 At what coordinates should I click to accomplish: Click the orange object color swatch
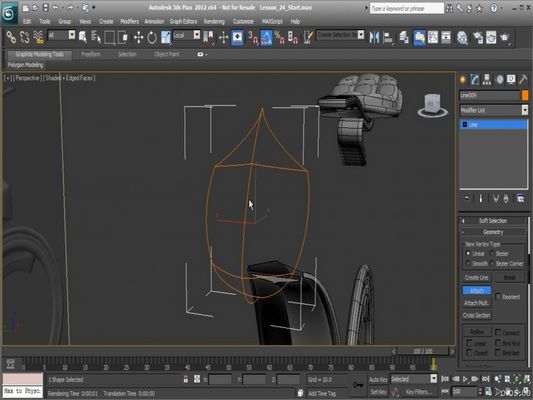pos(525,95)
